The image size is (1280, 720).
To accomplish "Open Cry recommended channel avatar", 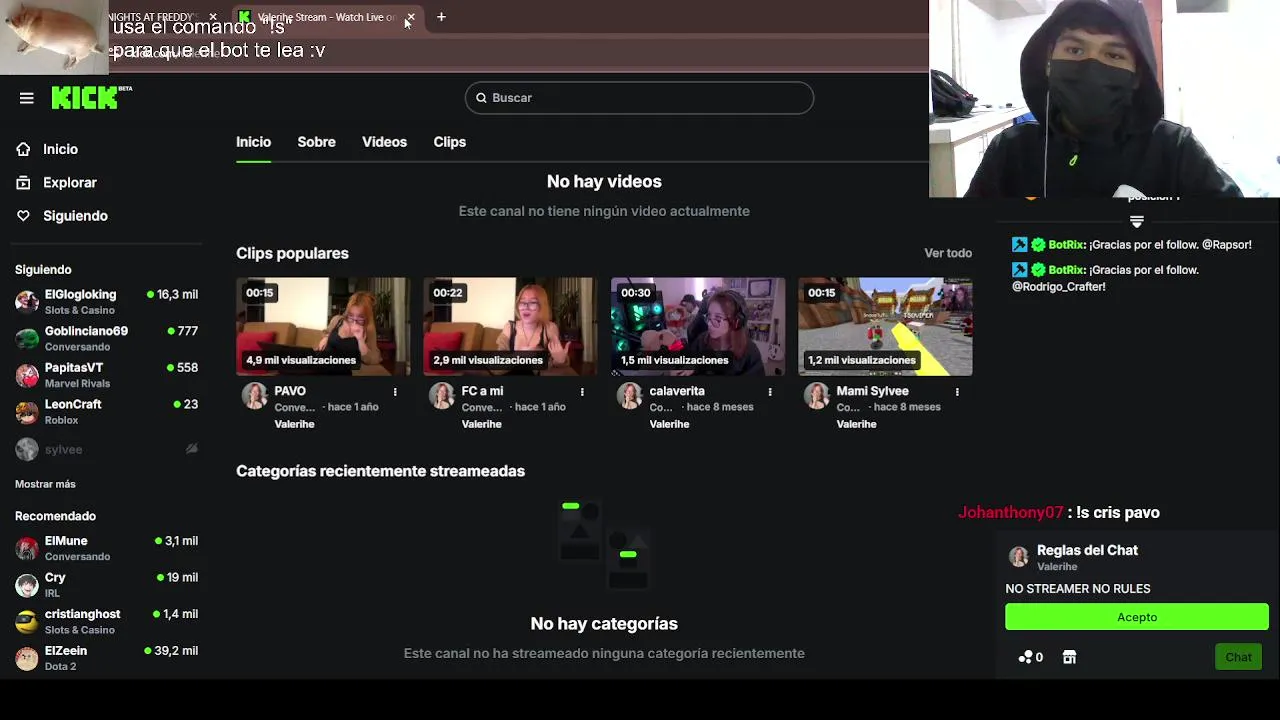I will pos(27,585).
